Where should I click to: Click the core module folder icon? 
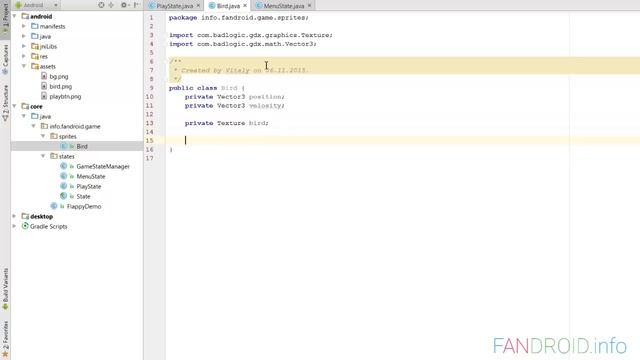[x=25, y=106]
